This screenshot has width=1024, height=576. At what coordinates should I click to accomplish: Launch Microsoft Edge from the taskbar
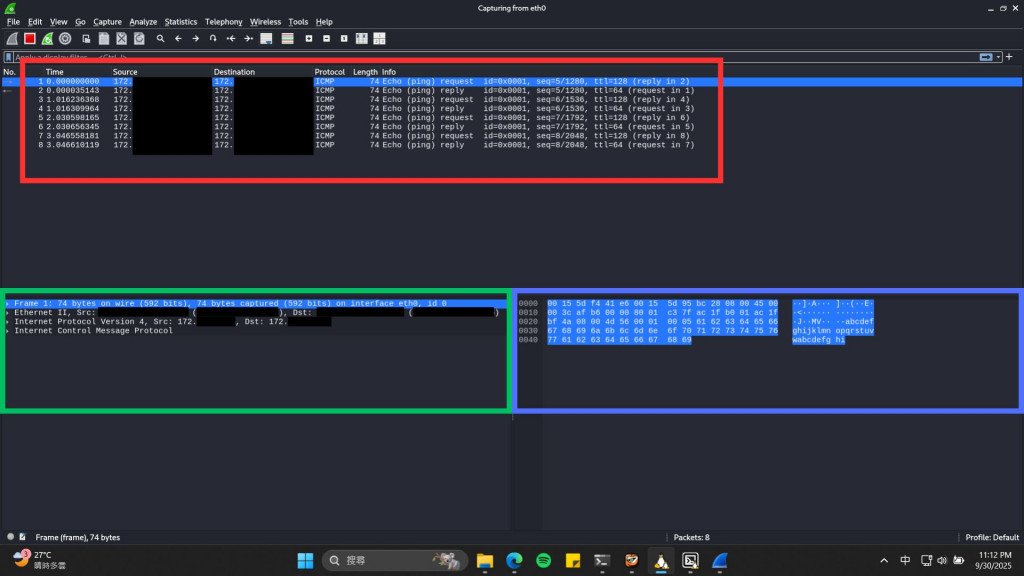pos(514,560)
